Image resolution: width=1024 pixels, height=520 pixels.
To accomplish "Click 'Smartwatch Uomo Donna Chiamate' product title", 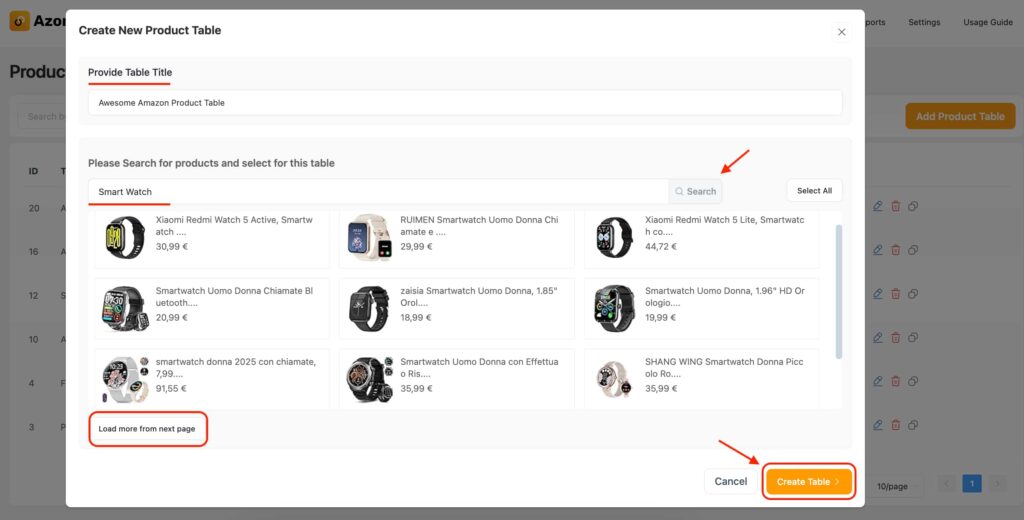I will click(234, 297).
